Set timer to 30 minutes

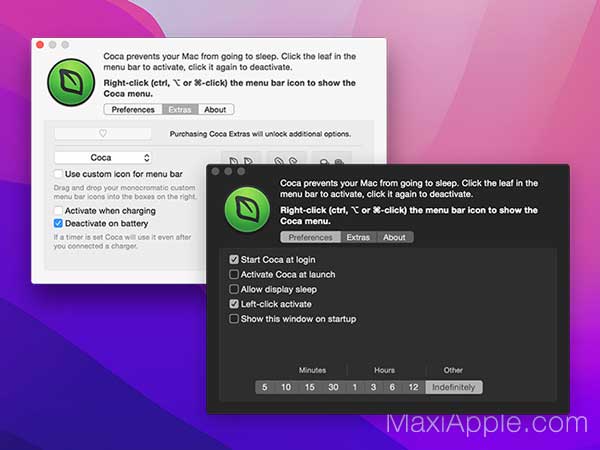tap(333, 387)
